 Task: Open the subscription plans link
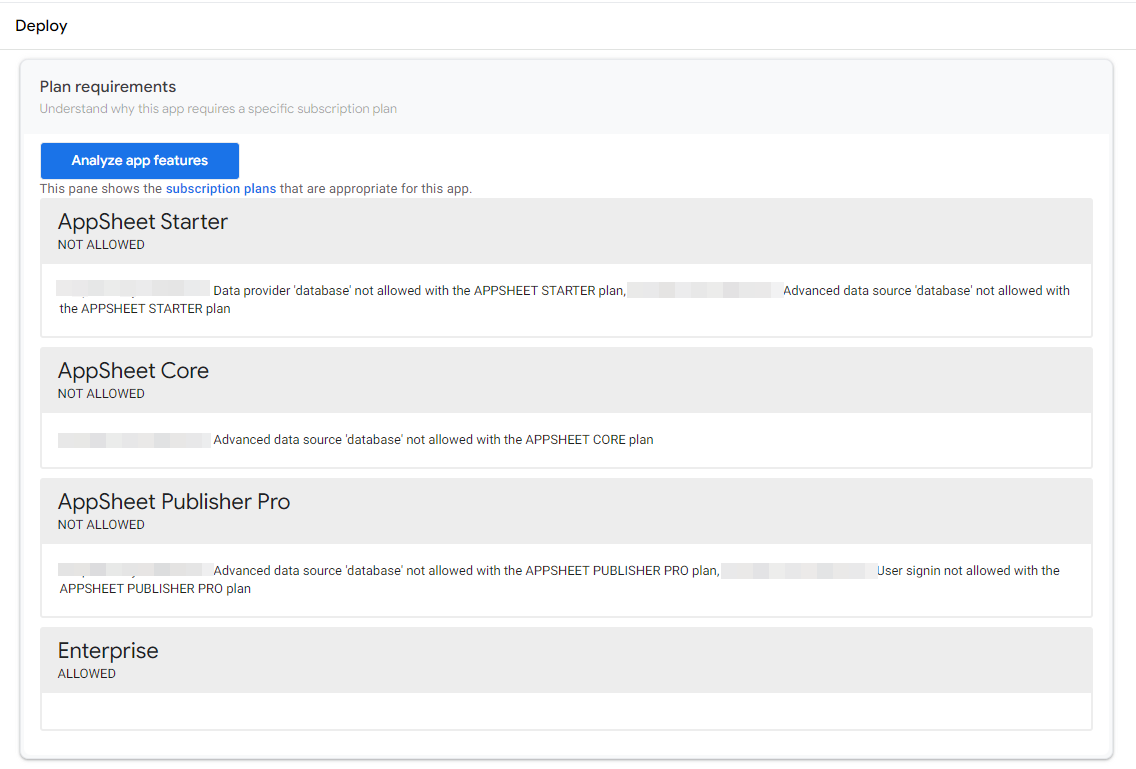point(220,188)
